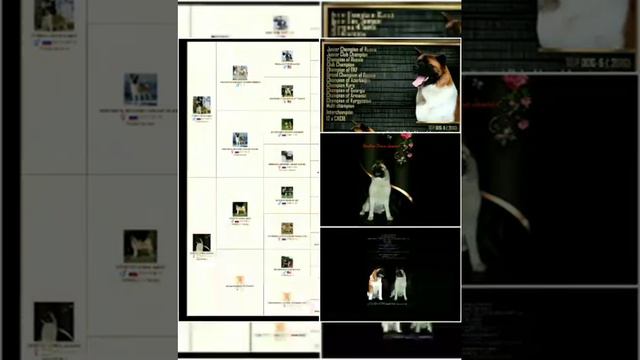Open the sire's photo in the pedigree's first generation
640x360 pixels.
tap(202, 105)
